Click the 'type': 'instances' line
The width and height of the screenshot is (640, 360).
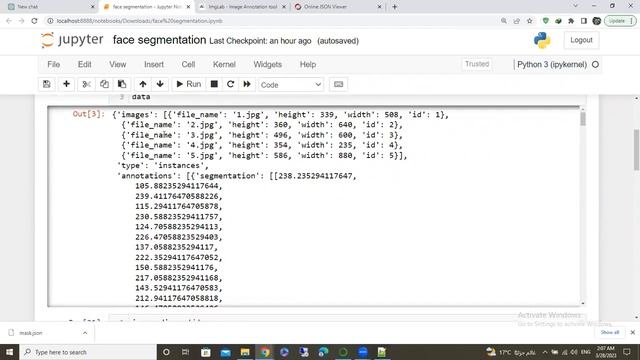click(x=162, y=165)
